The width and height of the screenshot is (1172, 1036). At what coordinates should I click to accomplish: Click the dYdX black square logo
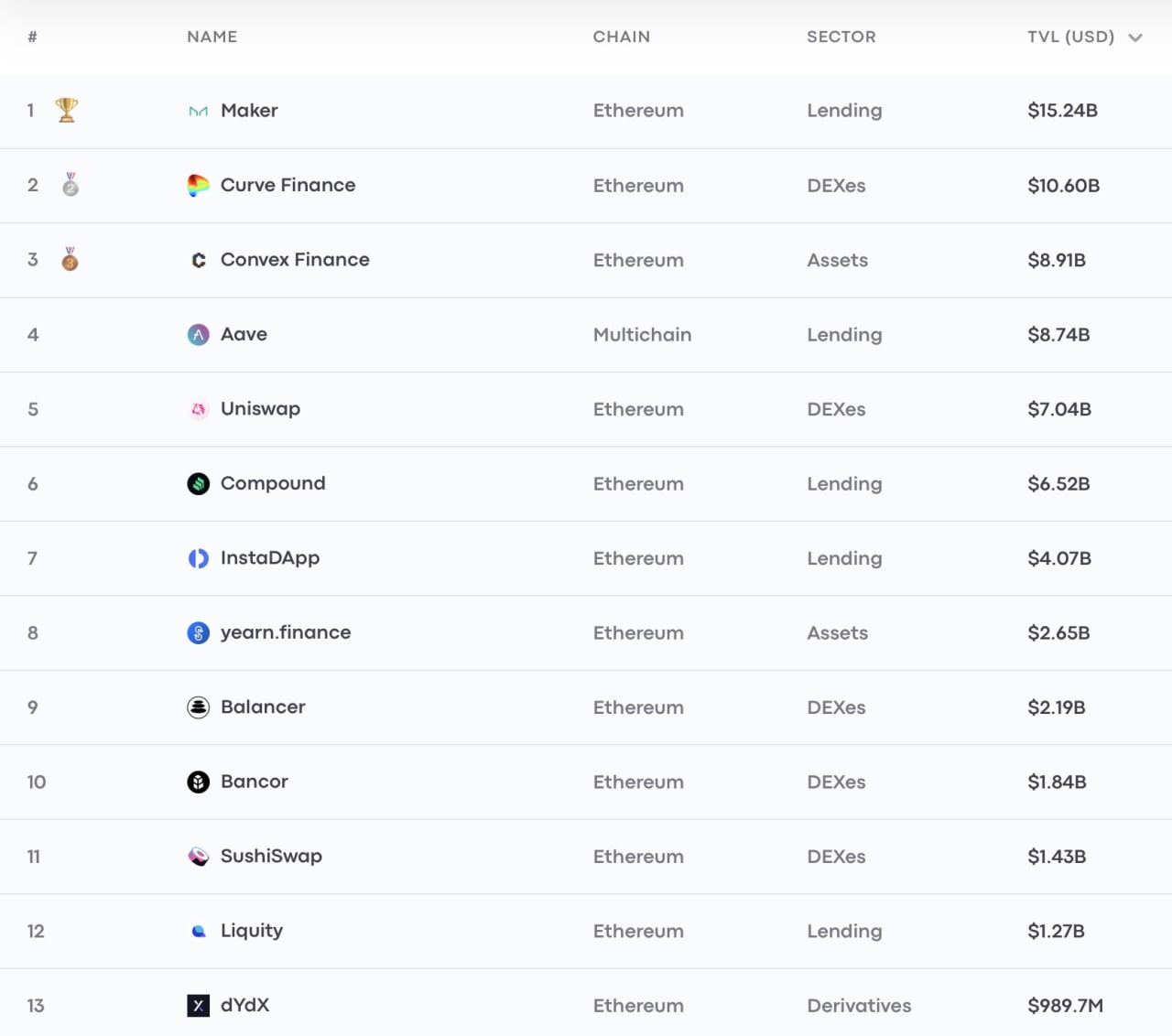point(198,1006)
